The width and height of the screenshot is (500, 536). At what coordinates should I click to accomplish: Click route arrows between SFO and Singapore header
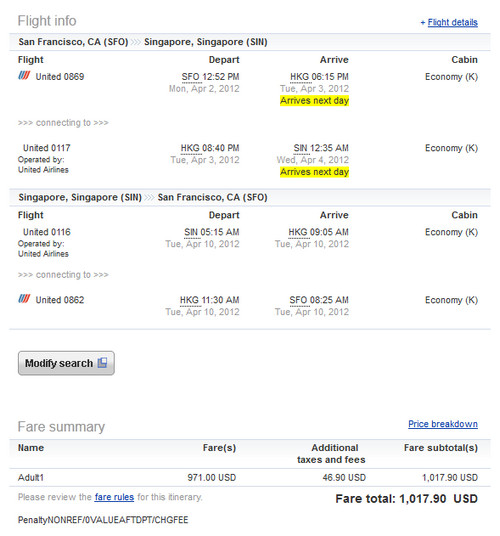(136, 42)
